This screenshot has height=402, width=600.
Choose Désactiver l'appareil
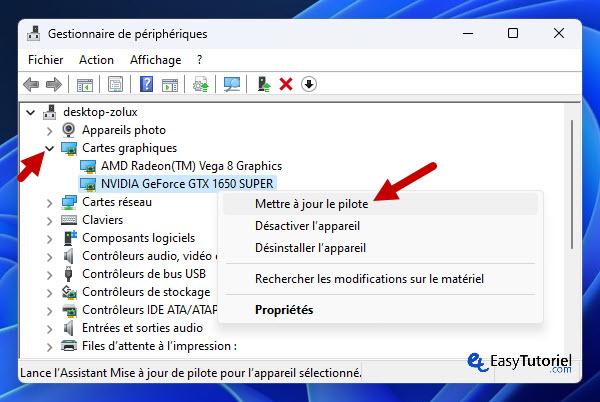click(380, 226)
